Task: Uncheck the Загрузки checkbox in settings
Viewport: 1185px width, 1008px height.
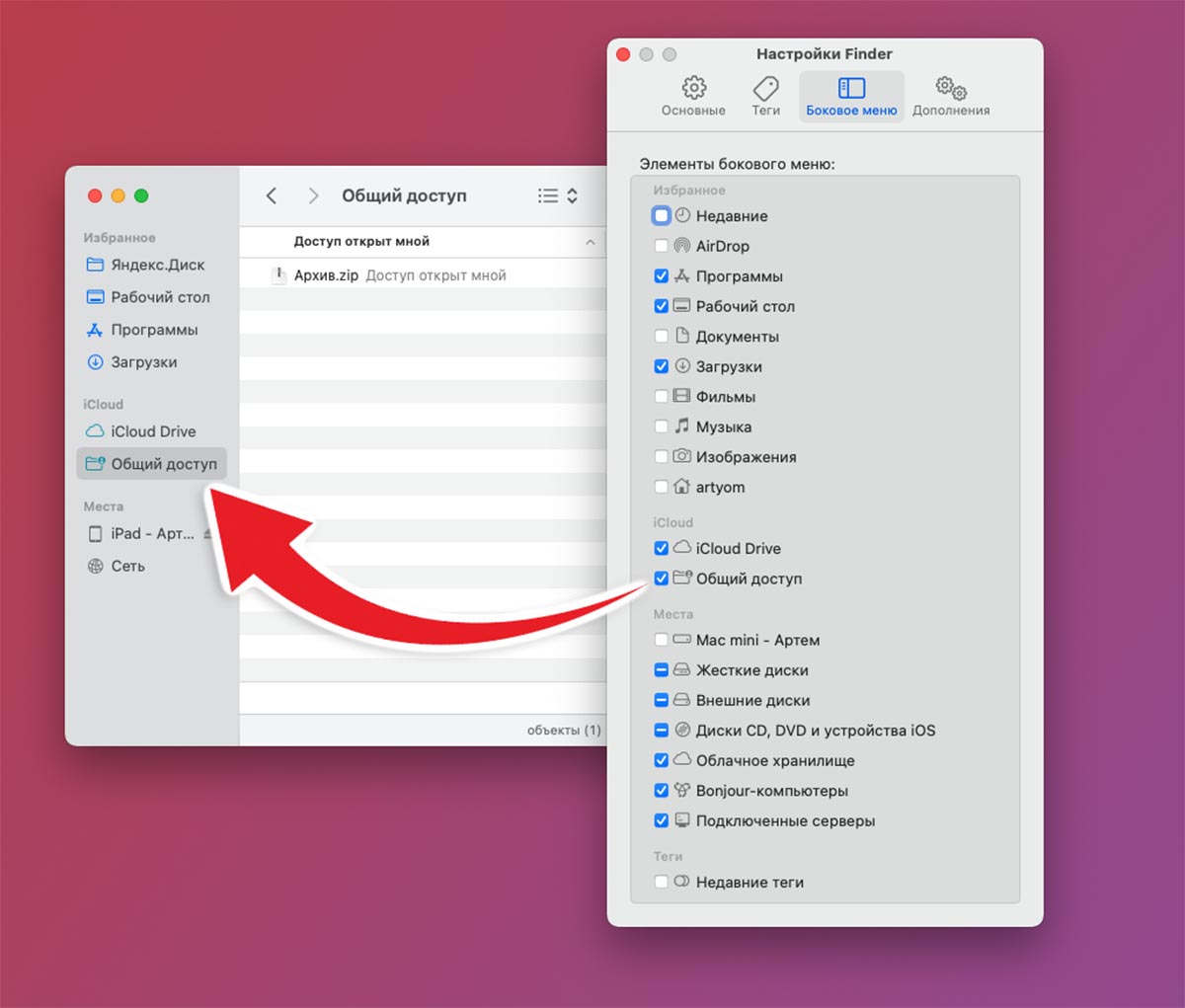Action: pyautogui.click(x=662, y=366)
